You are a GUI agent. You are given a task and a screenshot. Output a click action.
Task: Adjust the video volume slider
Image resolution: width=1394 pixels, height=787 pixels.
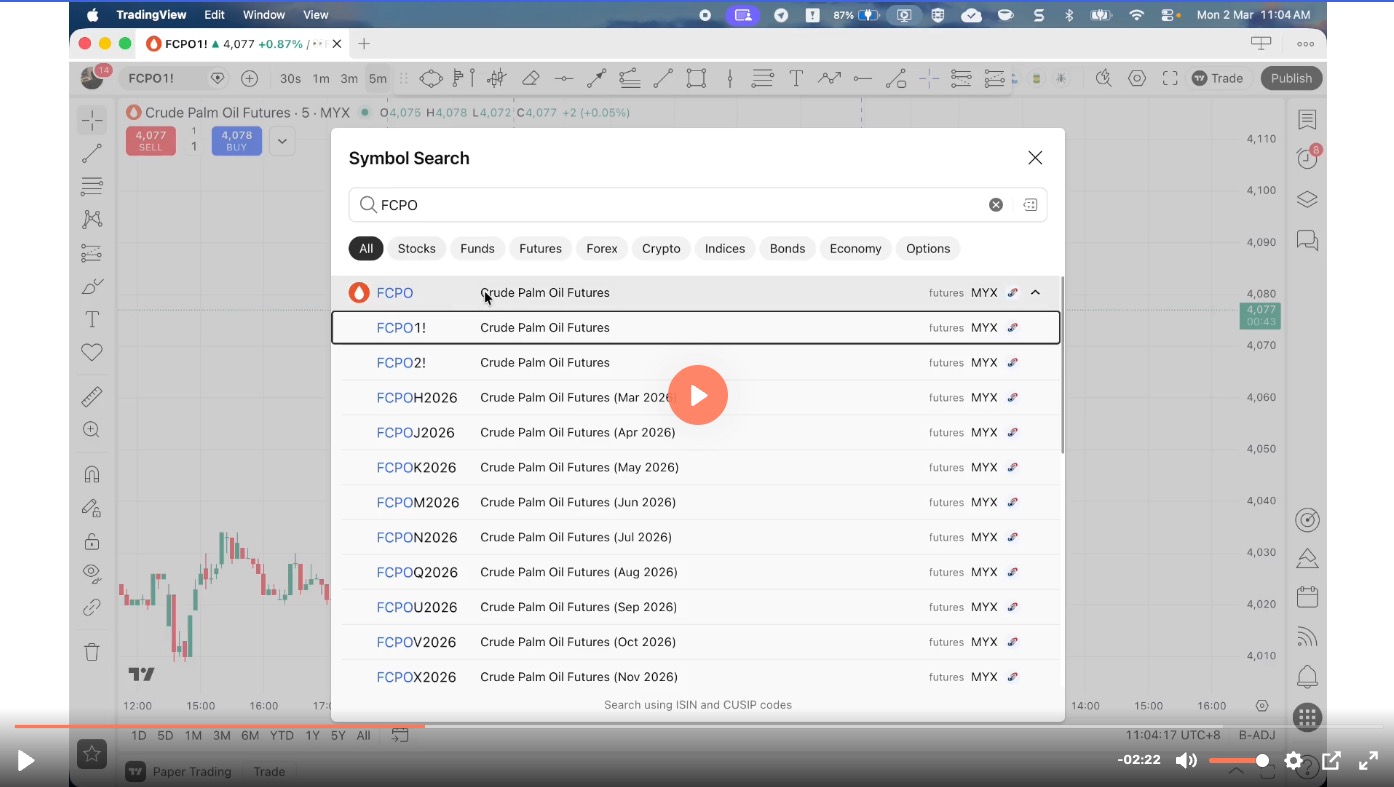tap(1239, 761)
